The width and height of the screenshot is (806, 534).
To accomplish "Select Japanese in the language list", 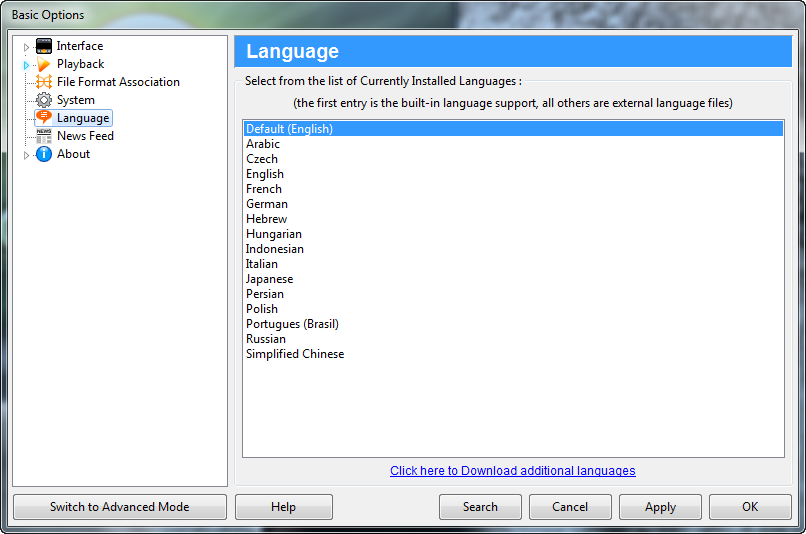I will pos(514,279).
